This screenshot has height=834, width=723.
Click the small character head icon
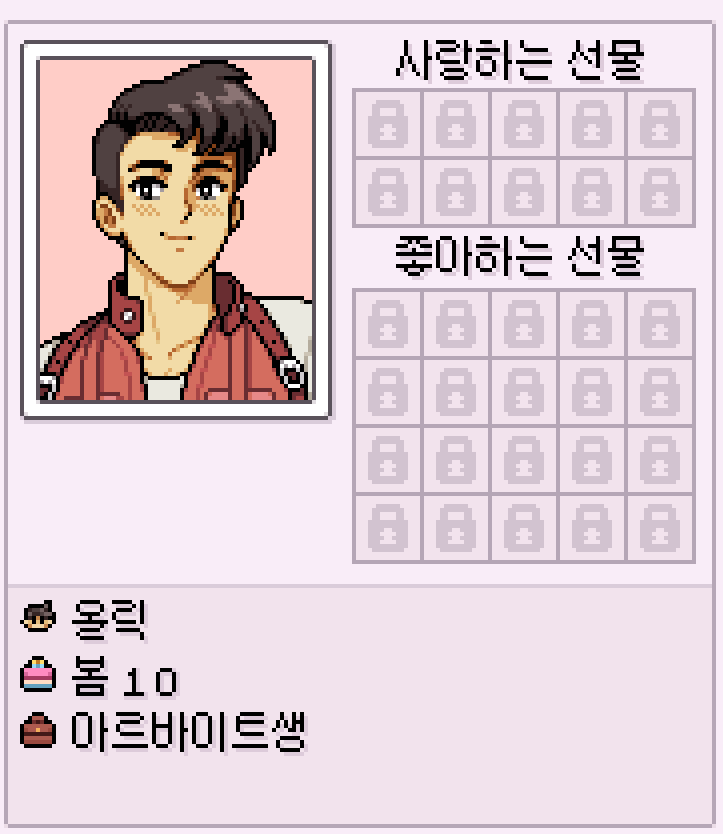point(38,616)
